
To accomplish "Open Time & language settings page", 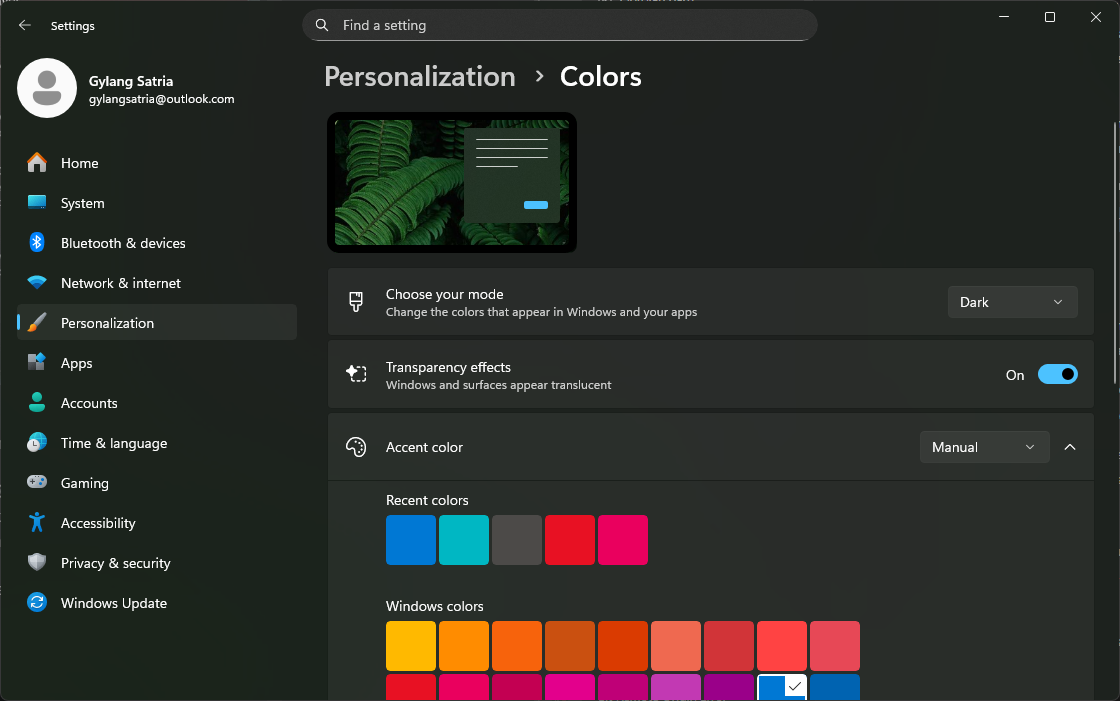I will coord(113,443).
